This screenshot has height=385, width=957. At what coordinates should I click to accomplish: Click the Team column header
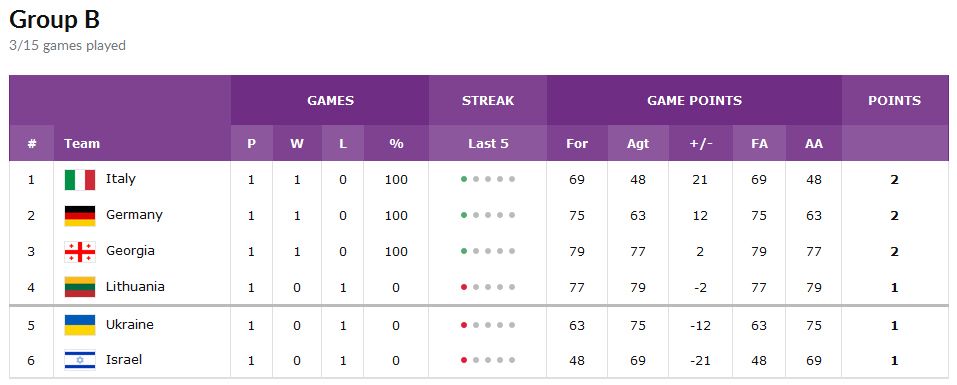pos(82,144)
